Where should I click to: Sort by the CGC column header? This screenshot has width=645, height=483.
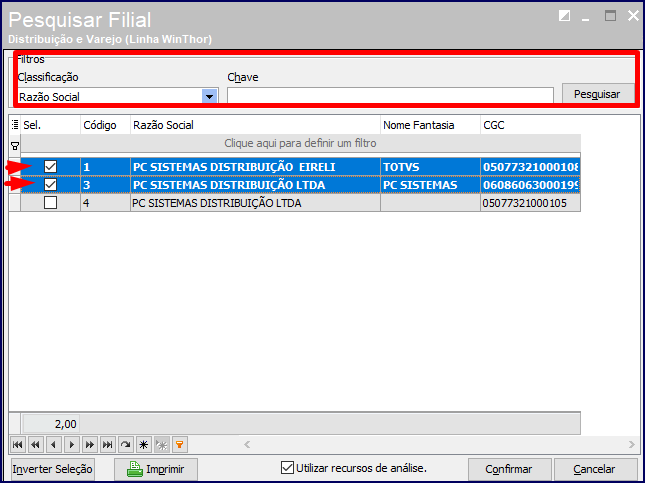point(531,125)
